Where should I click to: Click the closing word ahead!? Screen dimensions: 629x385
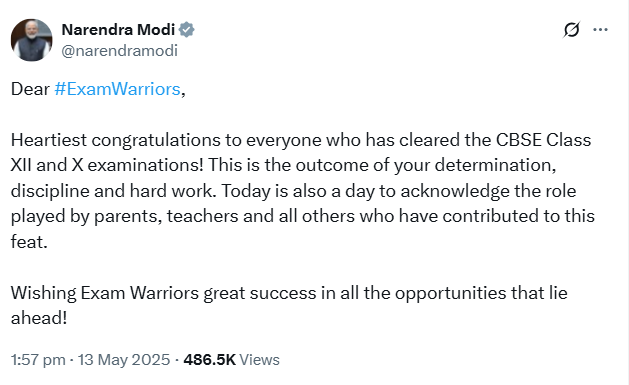click(x=39, y=318)
